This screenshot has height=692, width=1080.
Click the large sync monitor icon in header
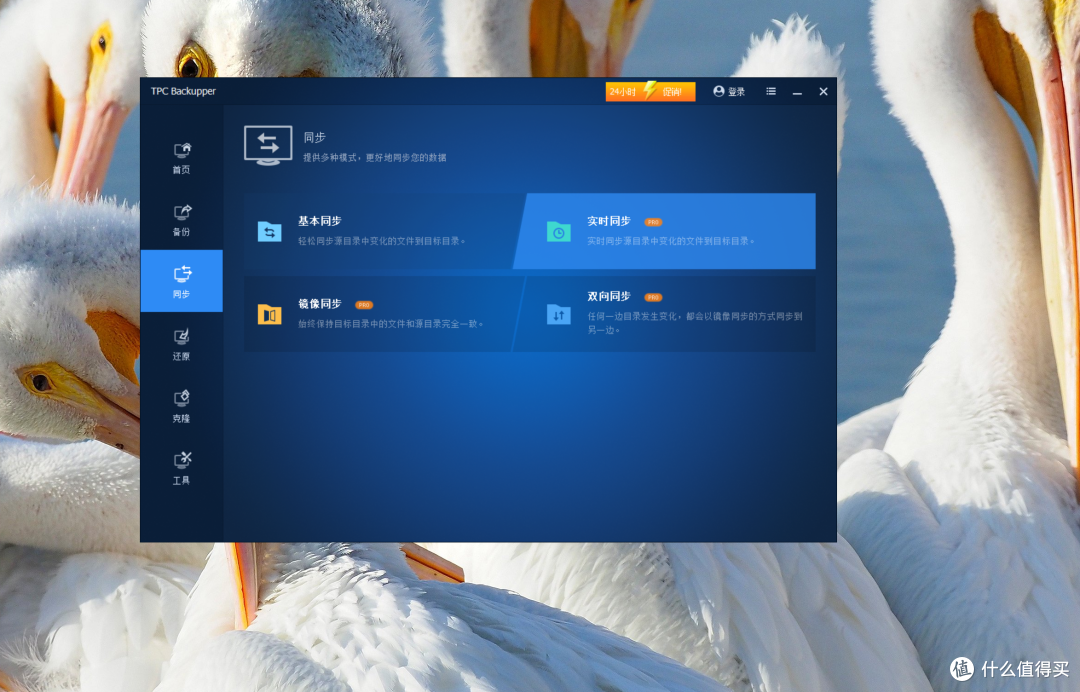(x=268, y=145)
